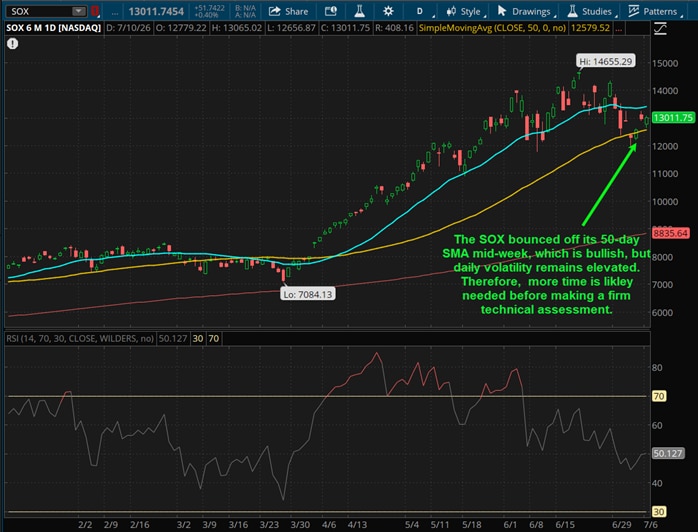Click the 50.127 RSI axis value label
698x532 pixels.
tap(668, 453)
